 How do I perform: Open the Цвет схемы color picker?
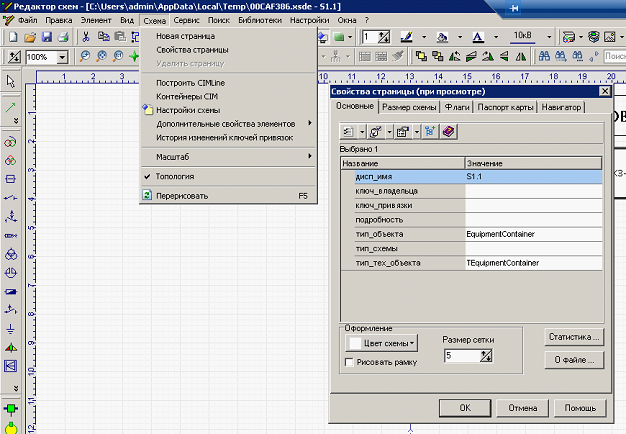[x=383, y=343]
